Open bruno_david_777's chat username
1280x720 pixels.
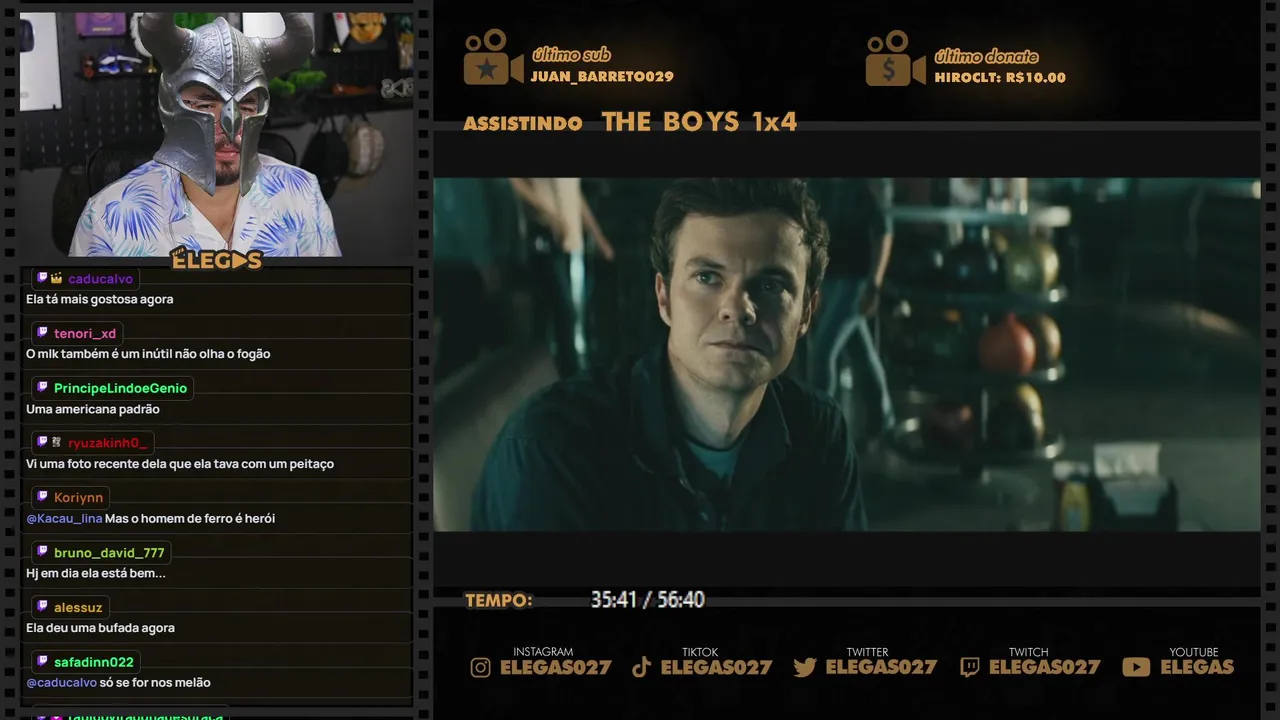[x=109, y=552]
